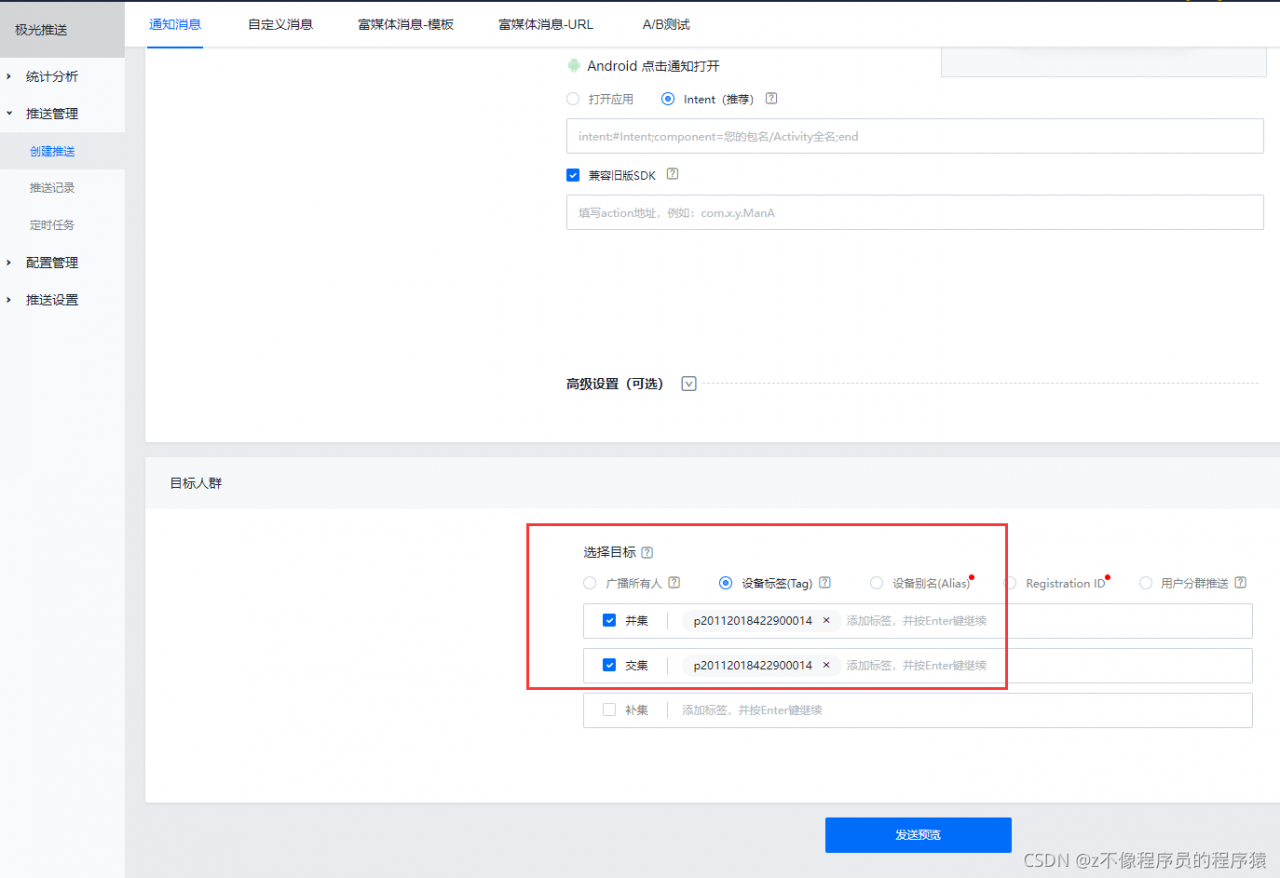Open help icon beside 广播所有人

[x=674, y=582]
